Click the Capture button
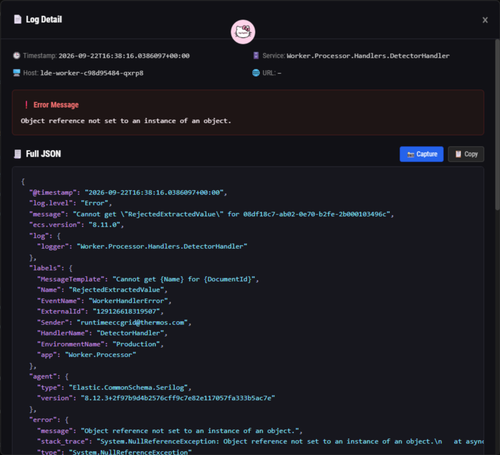The height and width of the screenshot is (455, 500). pos(421,154)
